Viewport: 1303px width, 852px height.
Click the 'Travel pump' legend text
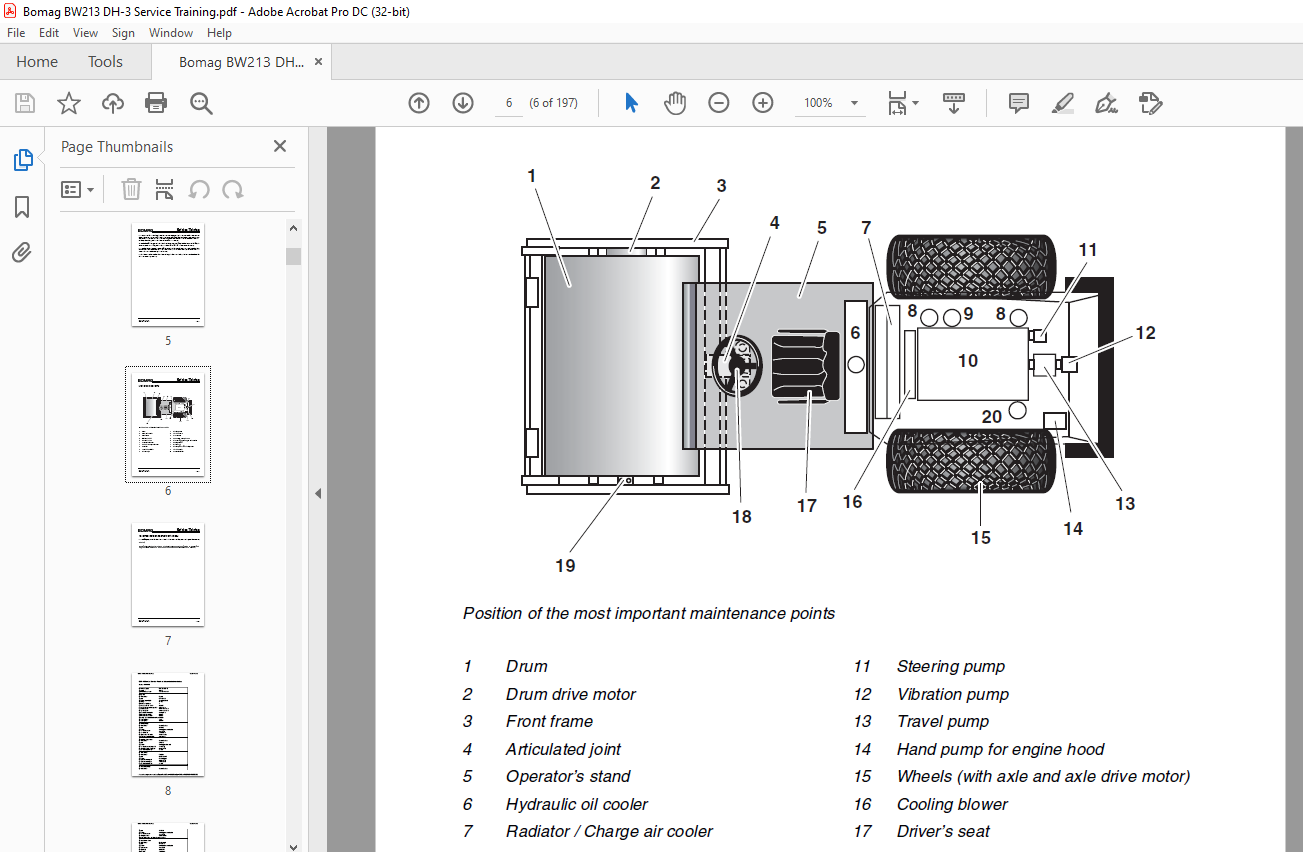942,721
